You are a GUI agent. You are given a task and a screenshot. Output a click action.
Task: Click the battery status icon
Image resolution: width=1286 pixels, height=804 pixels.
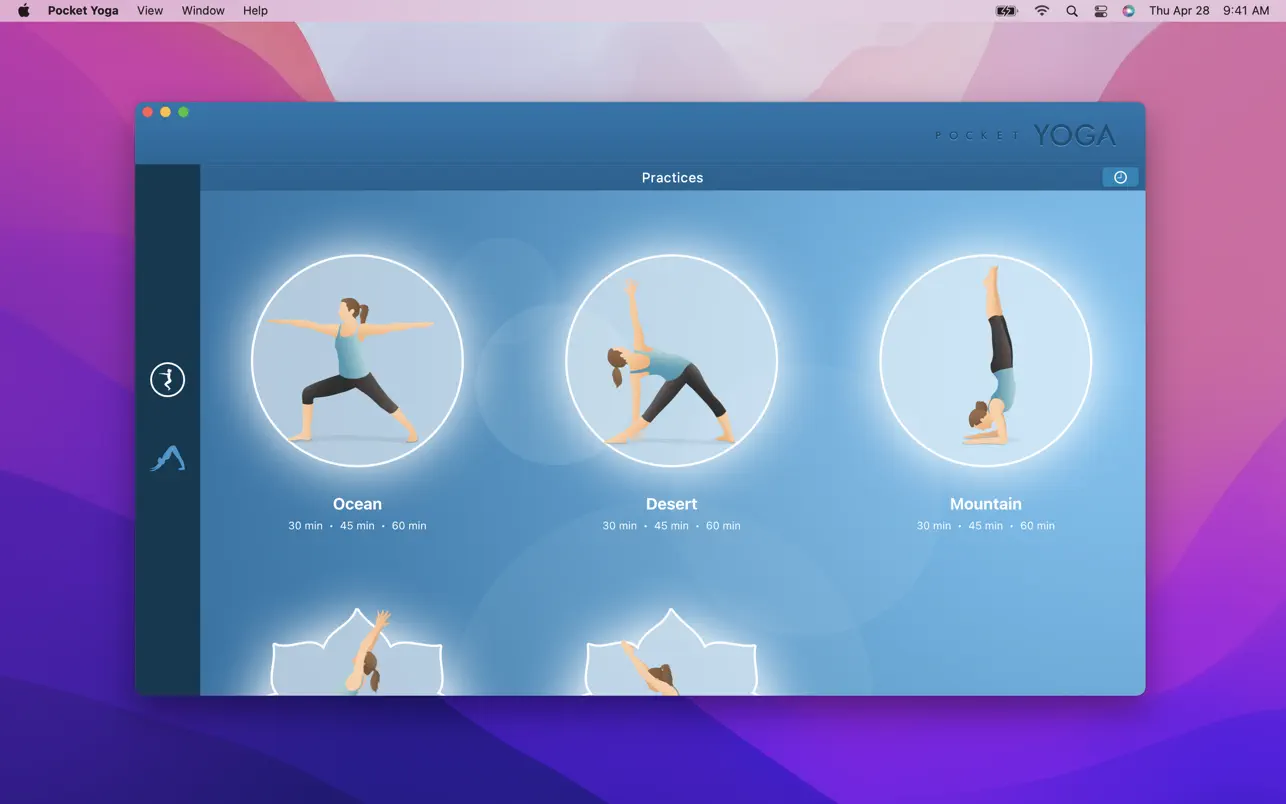1007,11
